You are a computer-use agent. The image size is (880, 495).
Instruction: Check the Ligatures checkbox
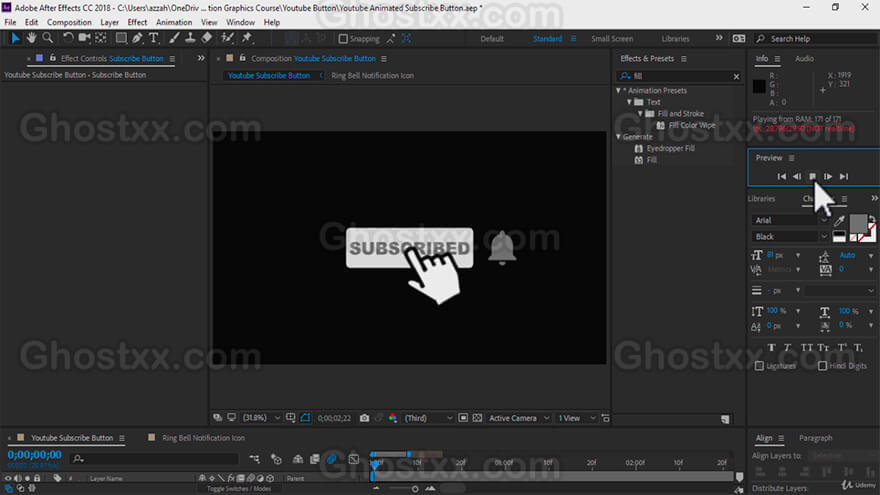pyautogui.click(x=759, y=366)
